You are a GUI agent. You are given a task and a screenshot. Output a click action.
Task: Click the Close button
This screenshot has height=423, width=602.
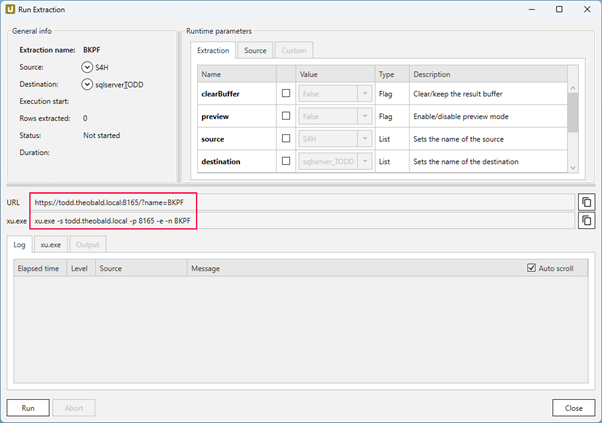[573, 407]
